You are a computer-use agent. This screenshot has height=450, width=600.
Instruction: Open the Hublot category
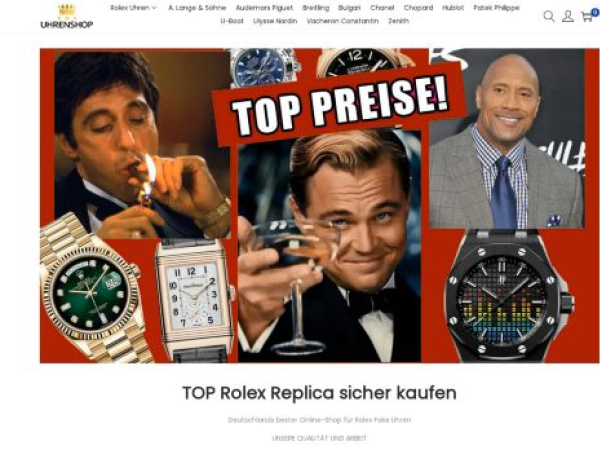[x=453, y=8]
